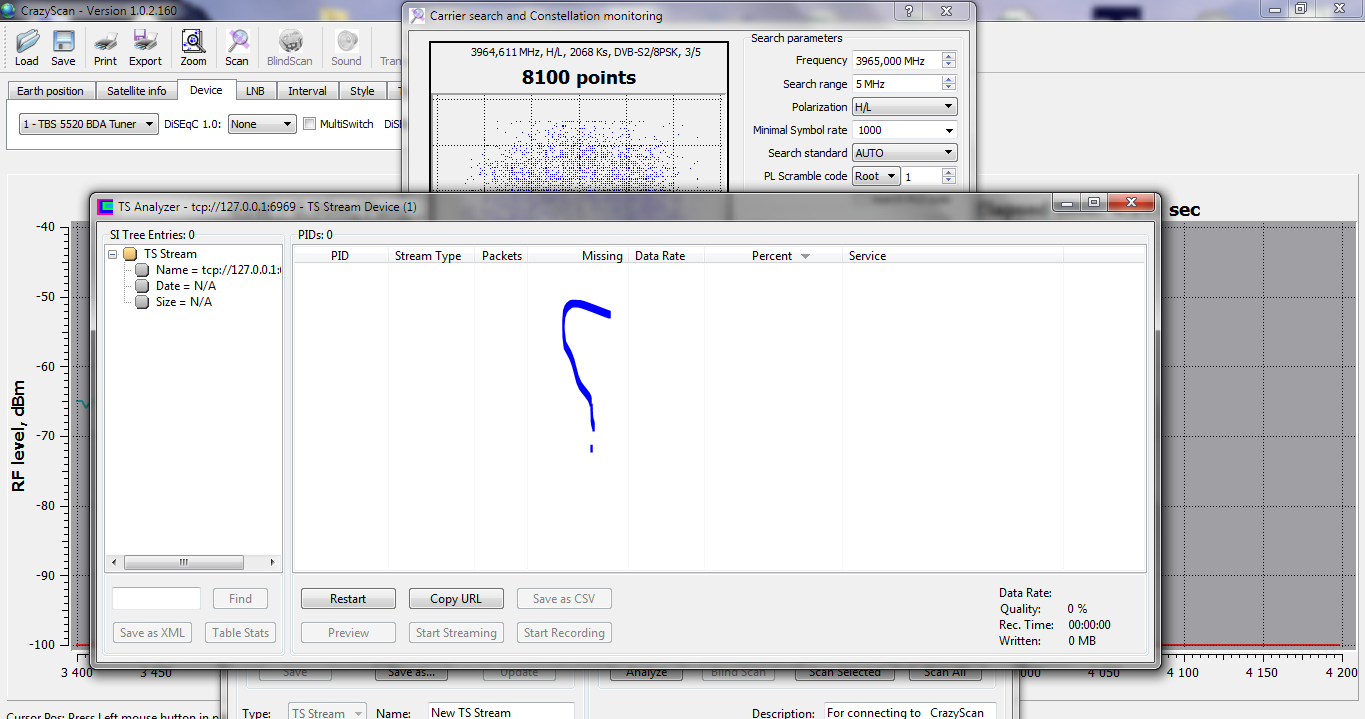Switch to the LNB tab
Viewport: 1365px width, 719px height.
pyautogui.click(x=255, y=91)
